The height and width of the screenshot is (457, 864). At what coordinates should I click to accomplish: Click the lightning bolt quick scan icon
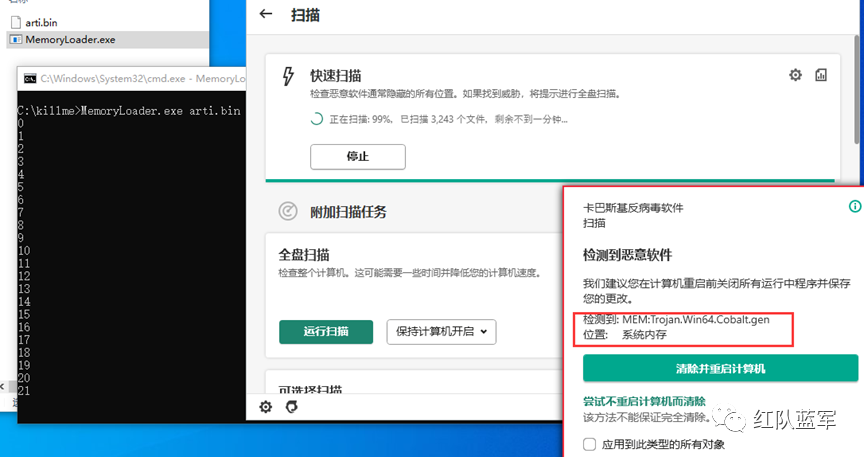coord(288,76)
